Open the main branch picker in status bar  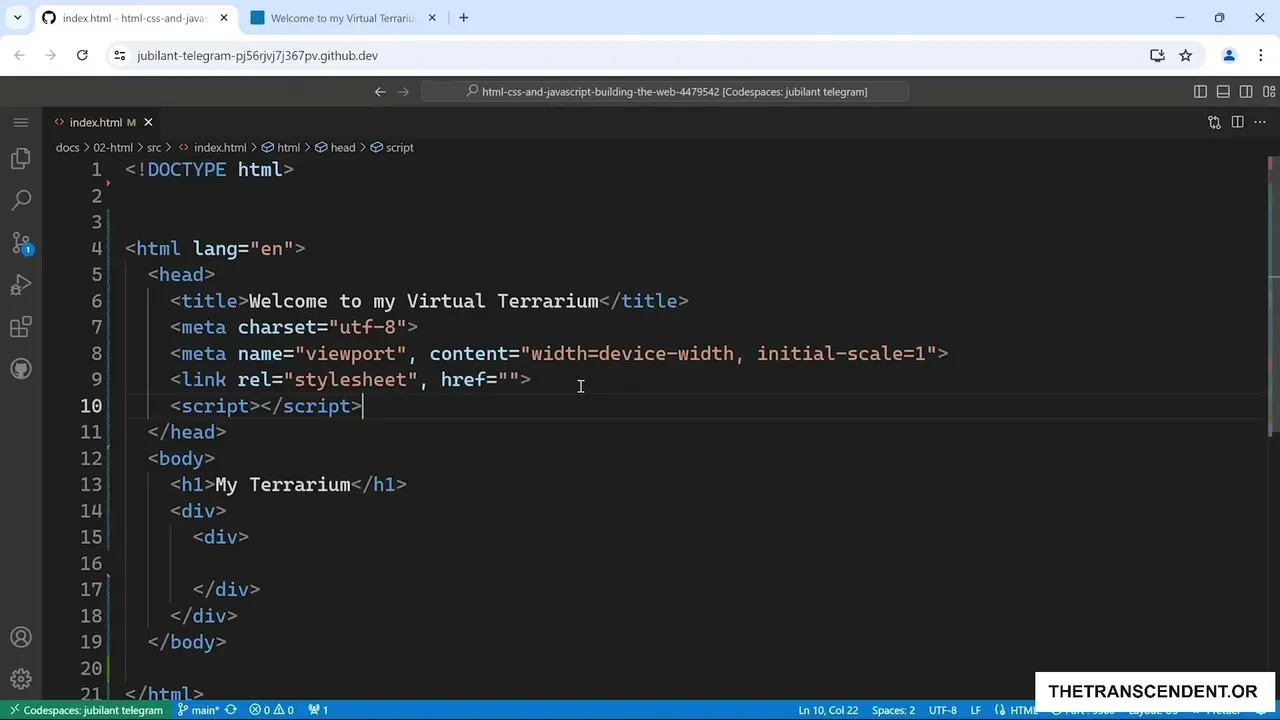(x=198, y=710)
